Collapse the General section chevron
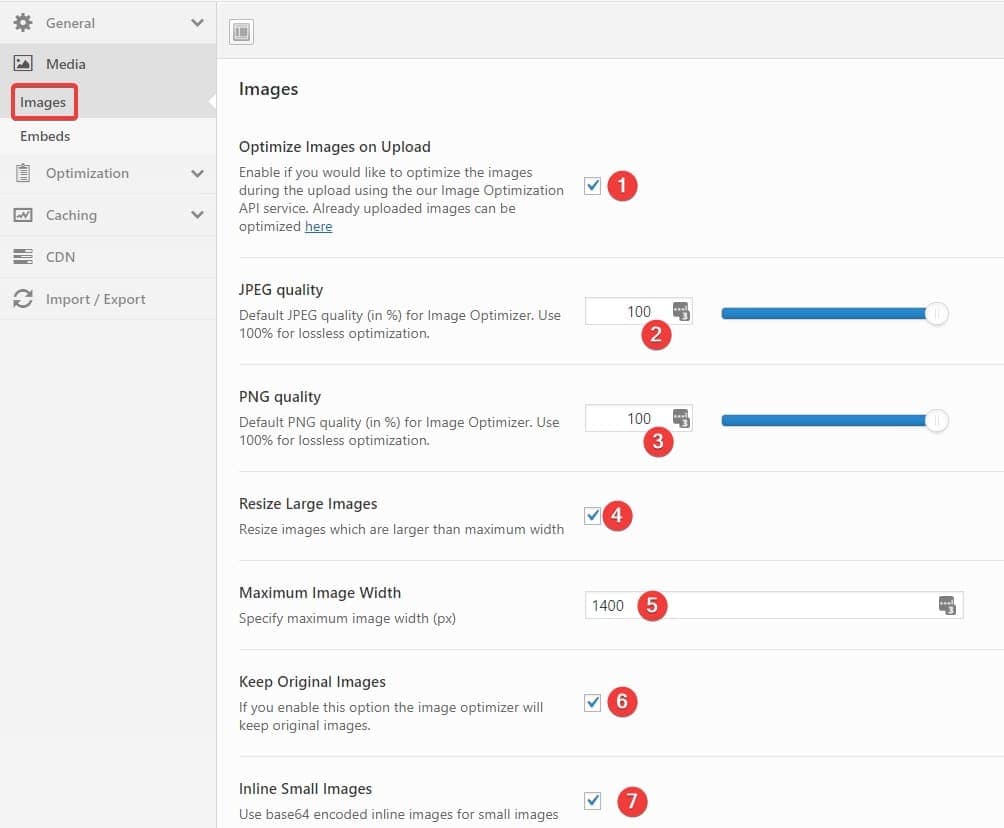1004x828 pixels. (x=196, y=22)
